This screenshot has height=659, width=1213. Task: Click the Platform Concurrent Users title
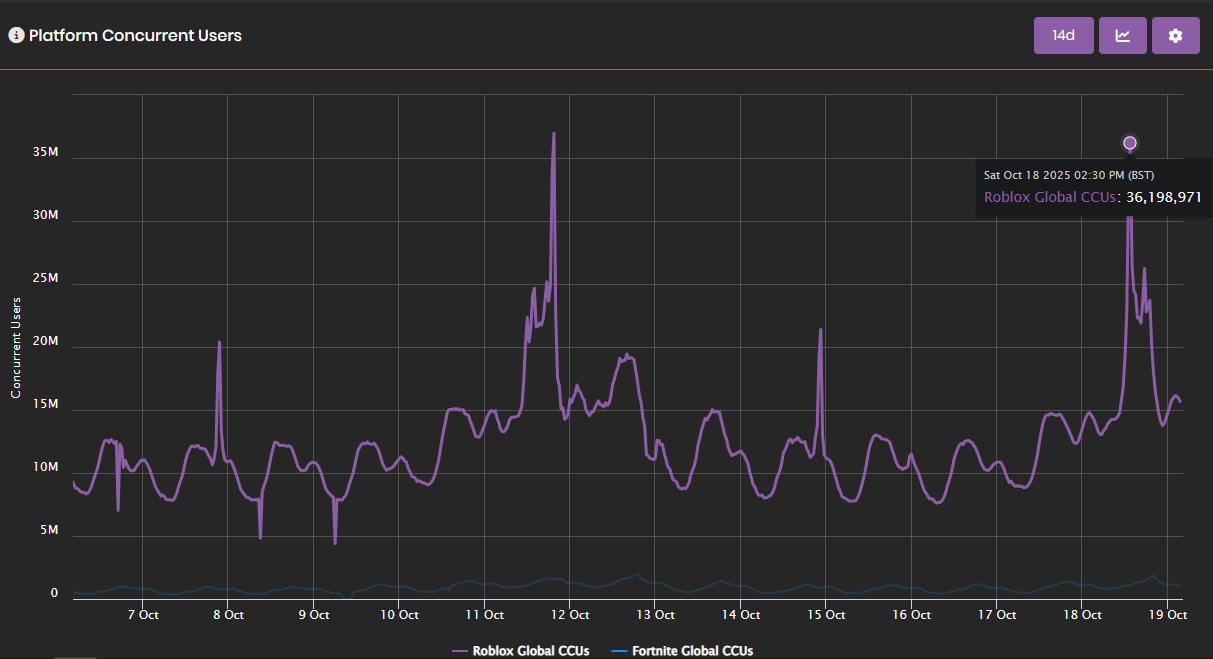click(x=135, y=35)
